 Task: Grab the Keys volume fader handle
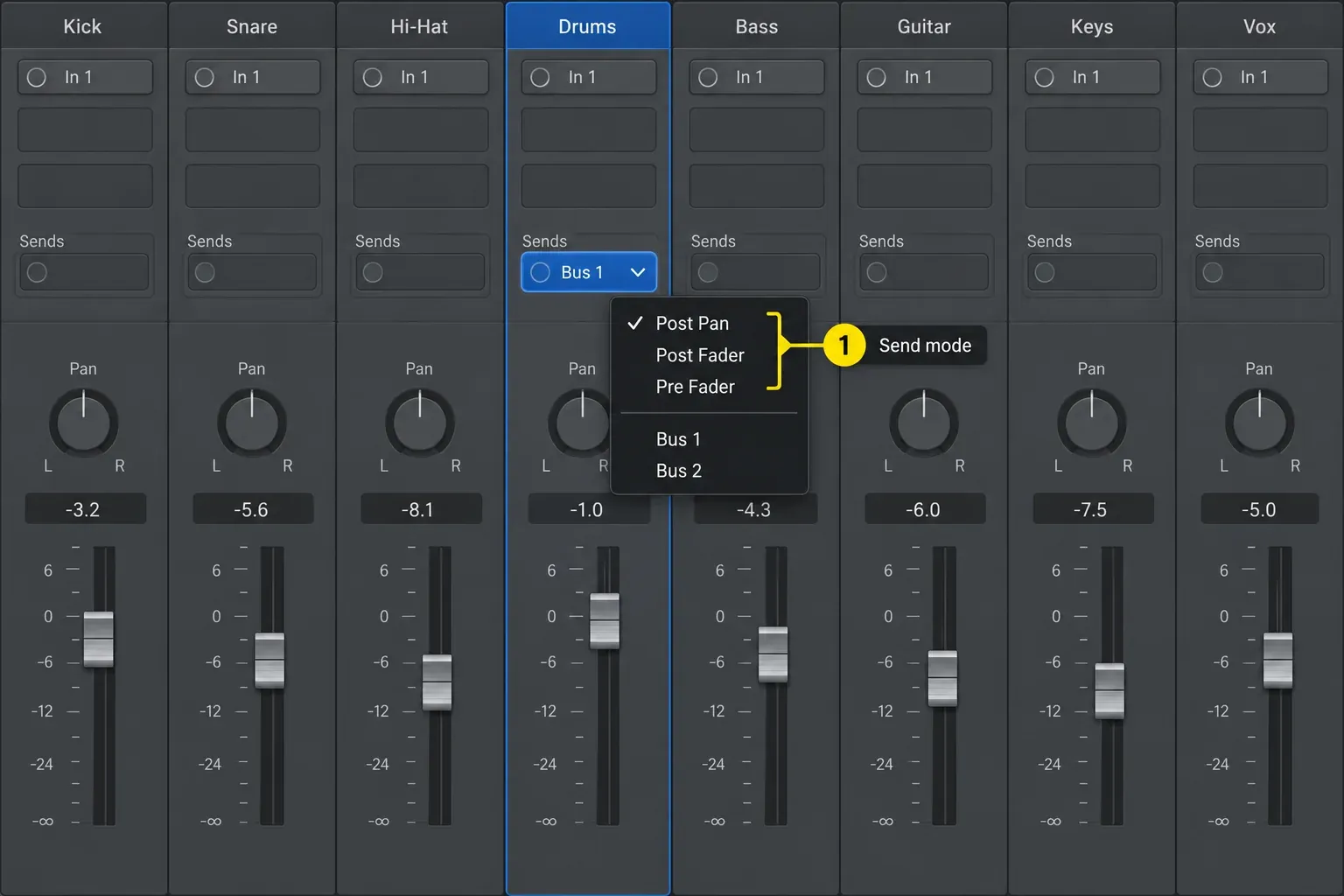pos(1109,691)
